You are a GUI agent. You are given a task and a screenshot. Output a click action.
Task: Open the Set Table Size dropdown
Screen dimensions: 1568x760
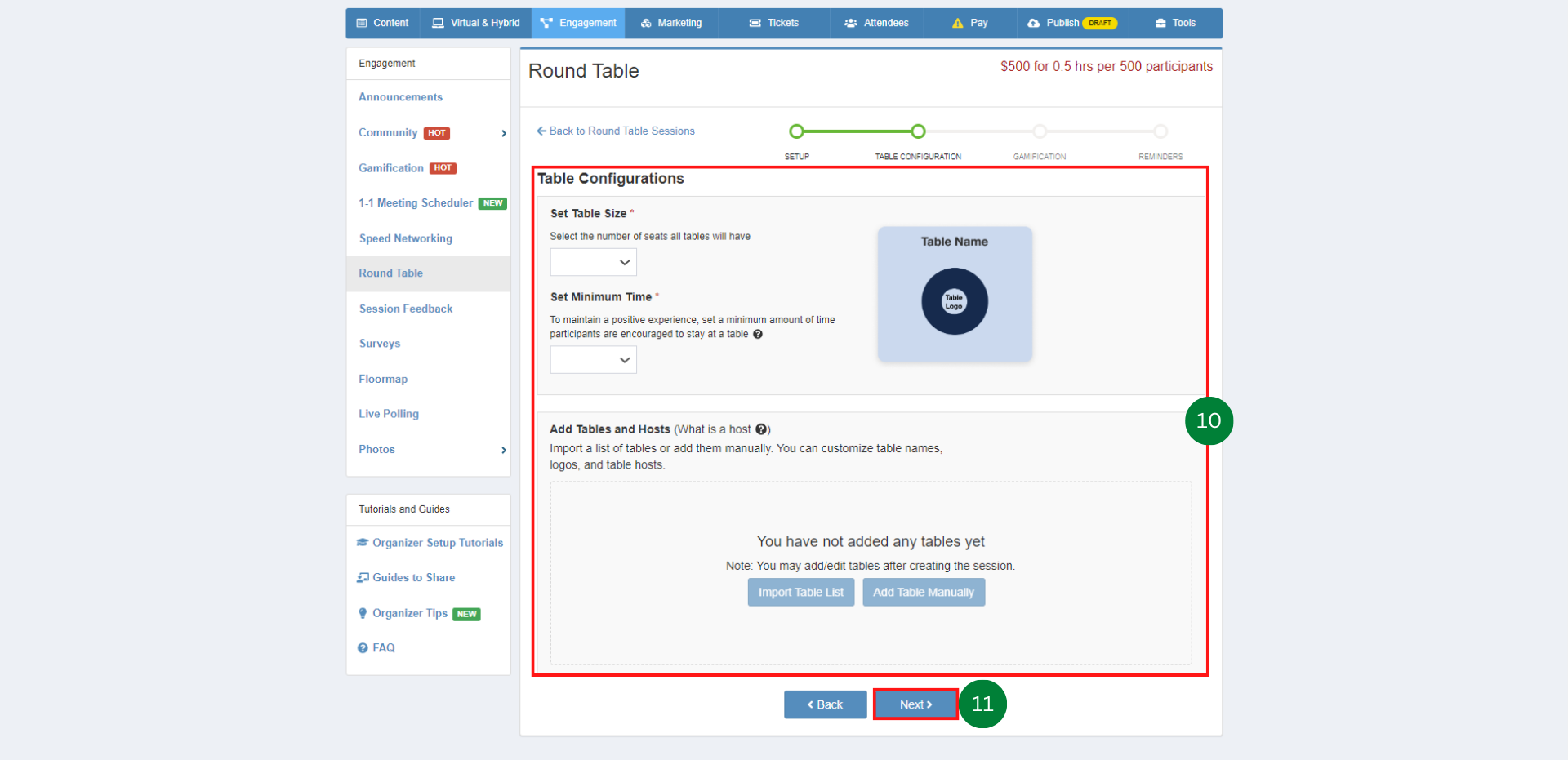pos(593,262)
